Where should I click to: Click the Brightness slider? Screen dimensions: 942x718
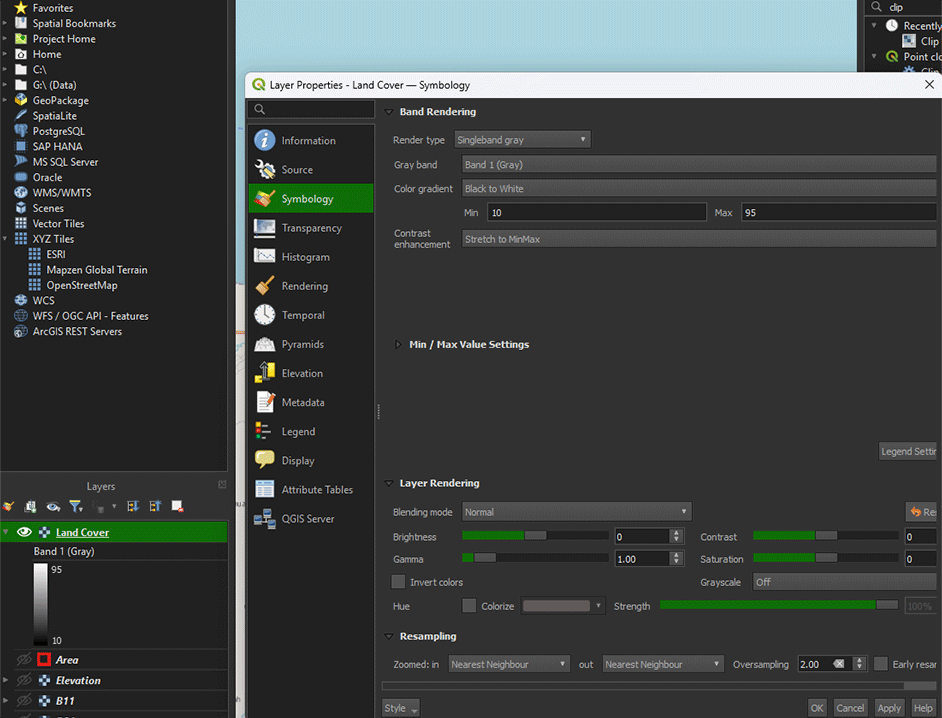[535, 536]
